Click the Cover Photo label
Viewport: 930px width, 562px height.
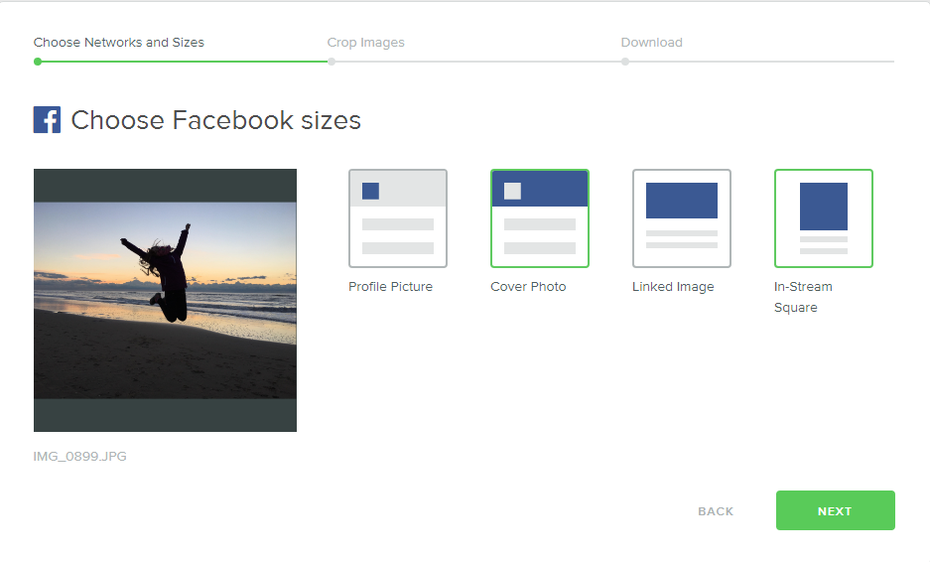(528, 286)
